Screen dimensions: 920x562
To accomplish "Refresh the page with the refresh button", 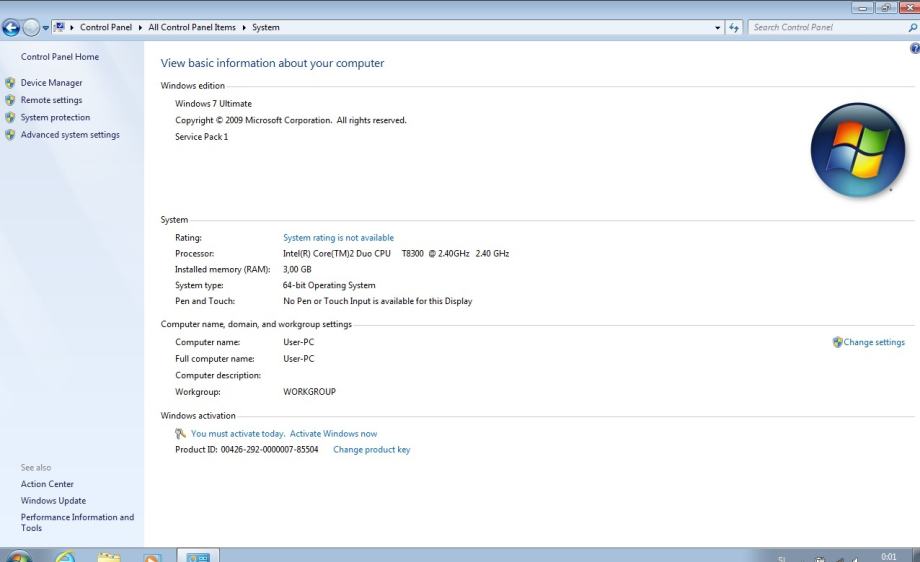I will coord(734,28).
